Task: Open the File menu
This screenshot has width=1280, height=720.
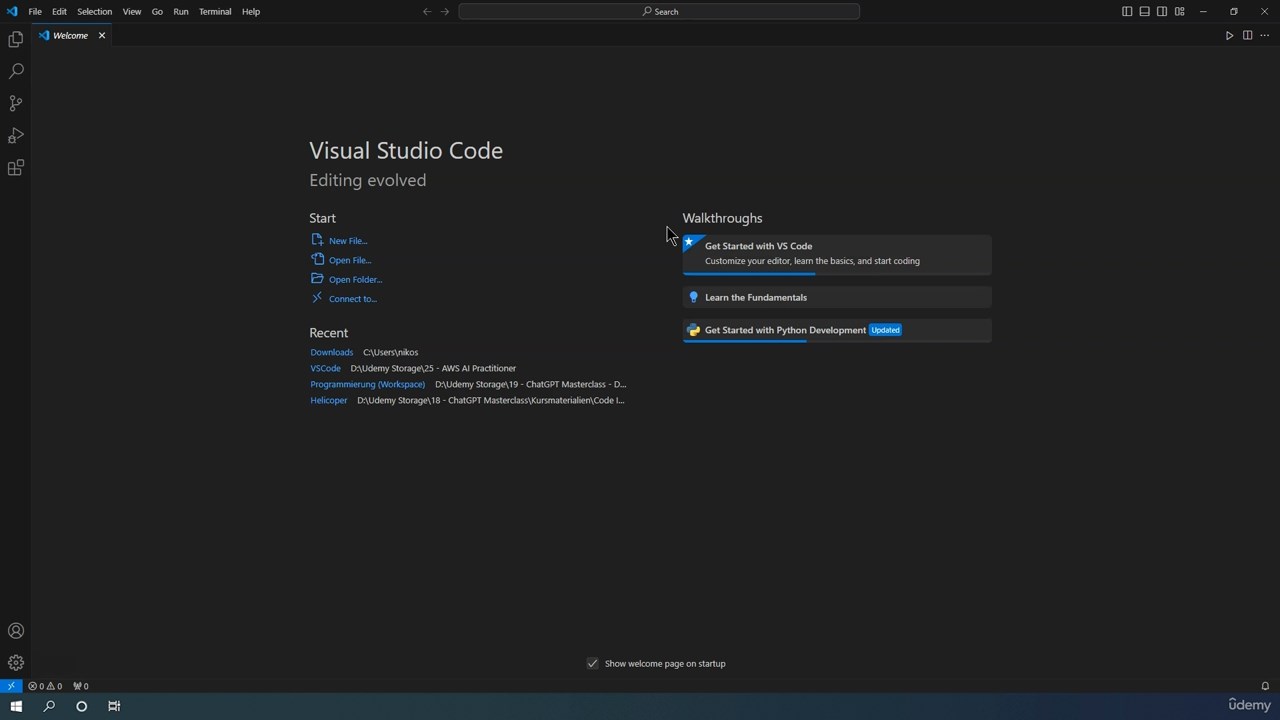Action: point(35,12)
